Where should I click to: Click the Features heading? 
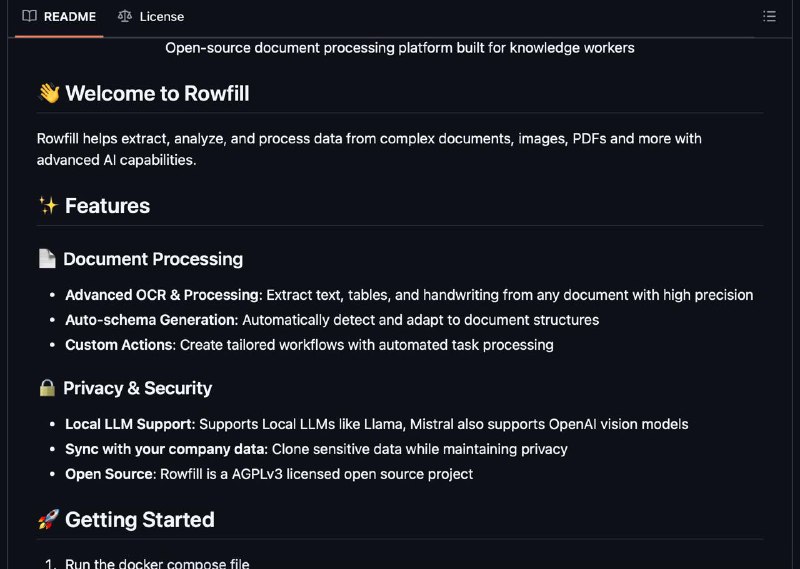tap(107, 206)
